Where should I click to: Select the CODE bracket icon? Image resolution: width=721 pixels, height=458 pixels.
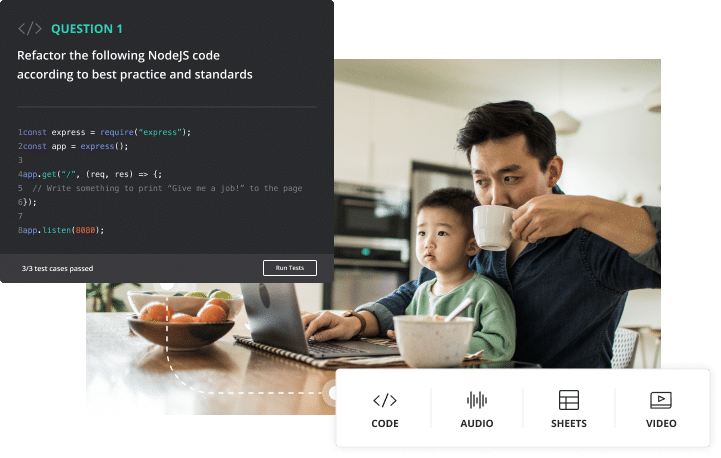tap(385, 401)
